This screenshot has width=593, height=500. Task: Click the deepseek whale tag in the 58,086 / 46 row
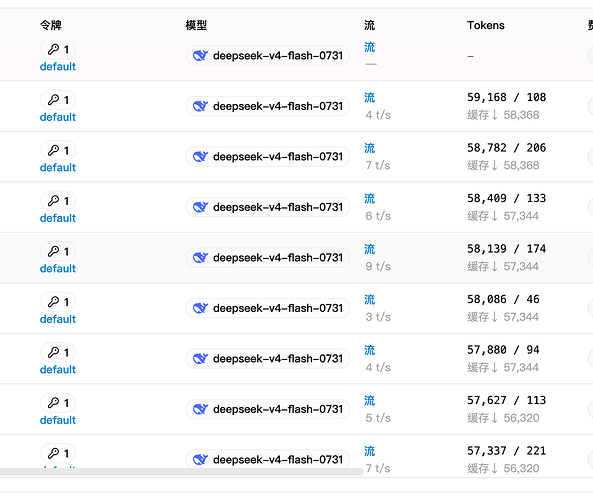[268, 308]
